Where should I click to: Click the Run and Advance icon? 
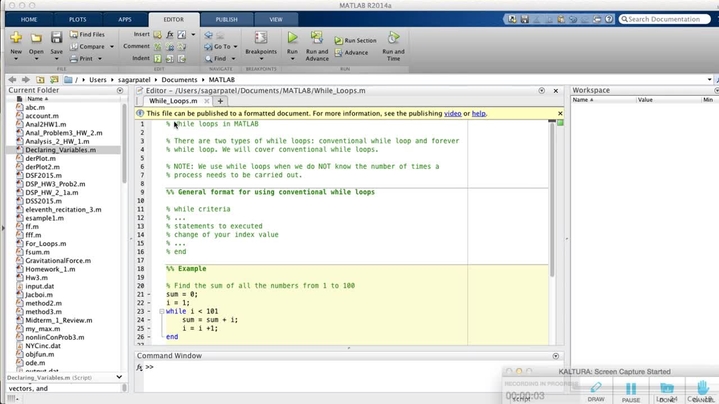click(x=317, y=38)
